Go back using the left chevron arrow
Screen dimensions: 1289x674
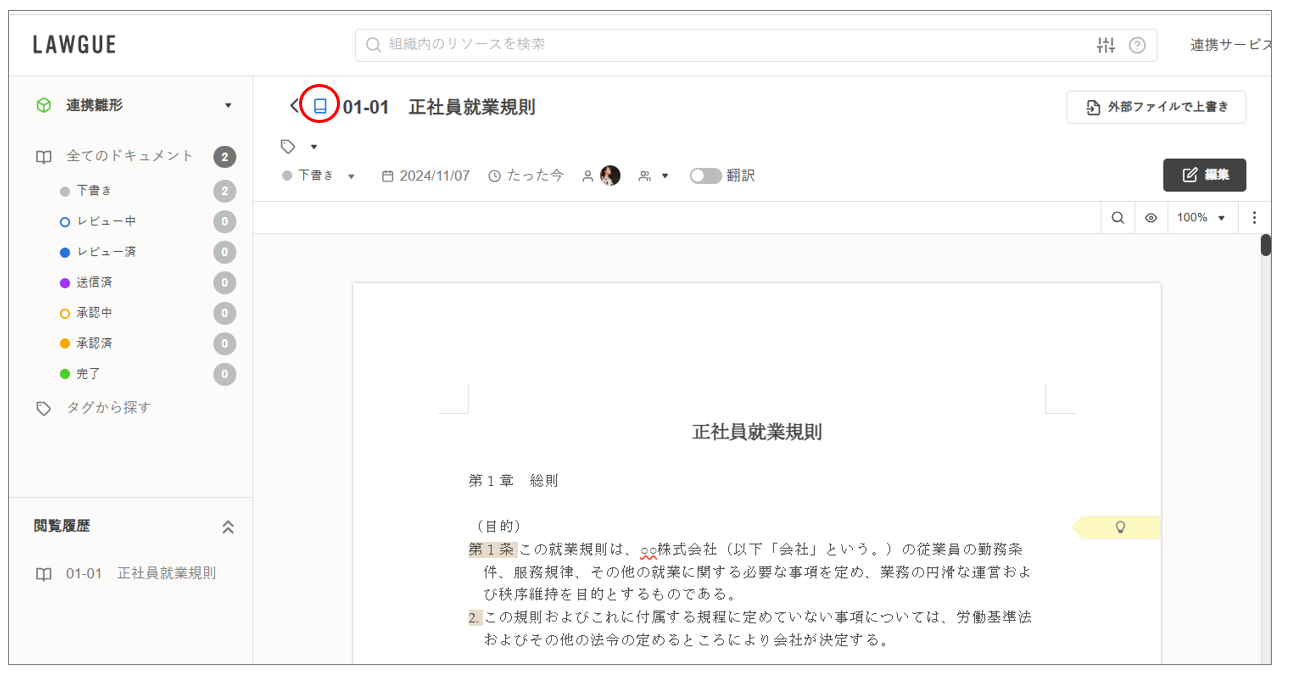pyautogui.click(x=294, y=106)
